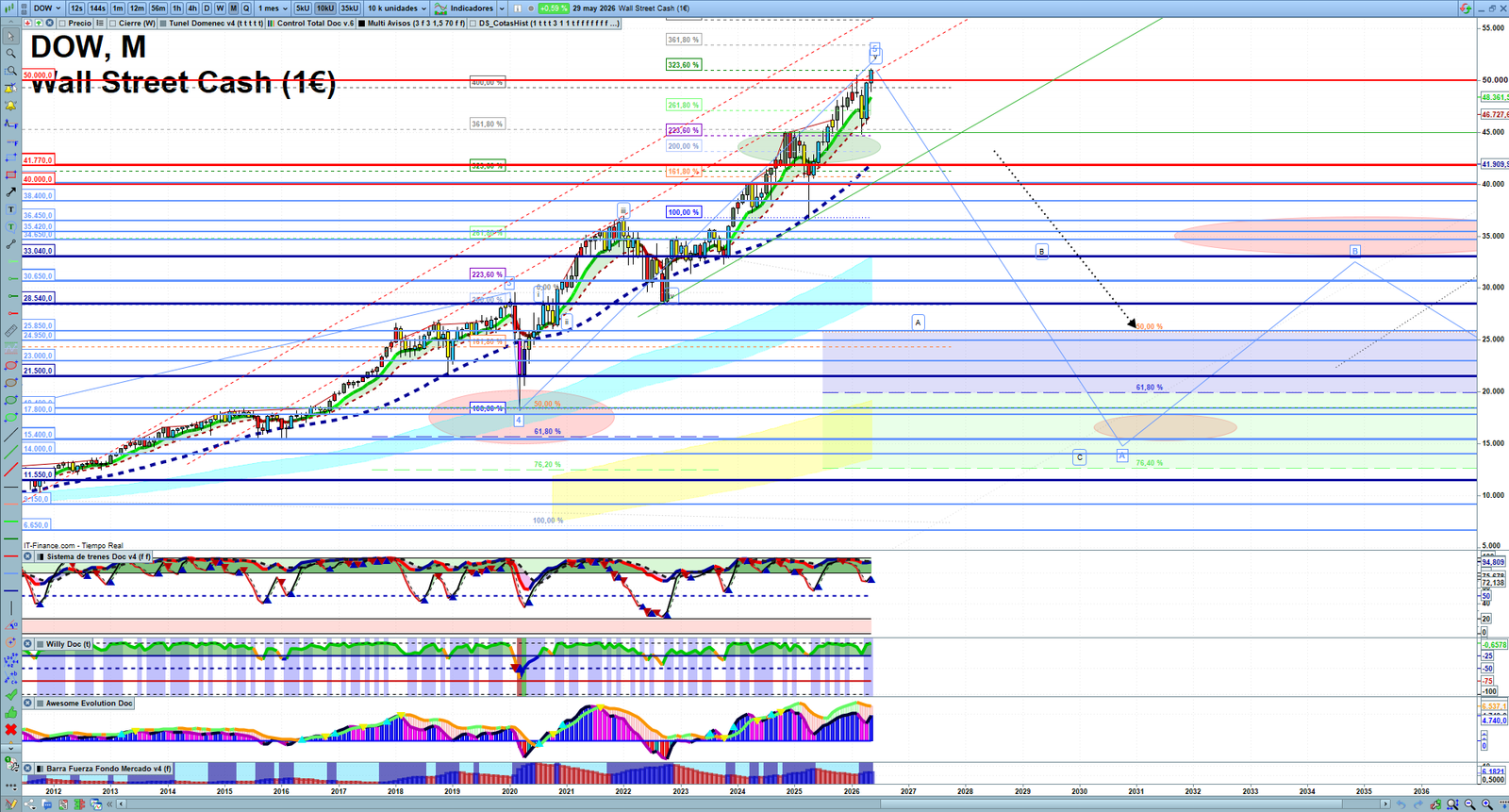Viewport: 1509px width, 812px height.
Task: Switch to the 1h timeframe
Action: coord(176,8)
